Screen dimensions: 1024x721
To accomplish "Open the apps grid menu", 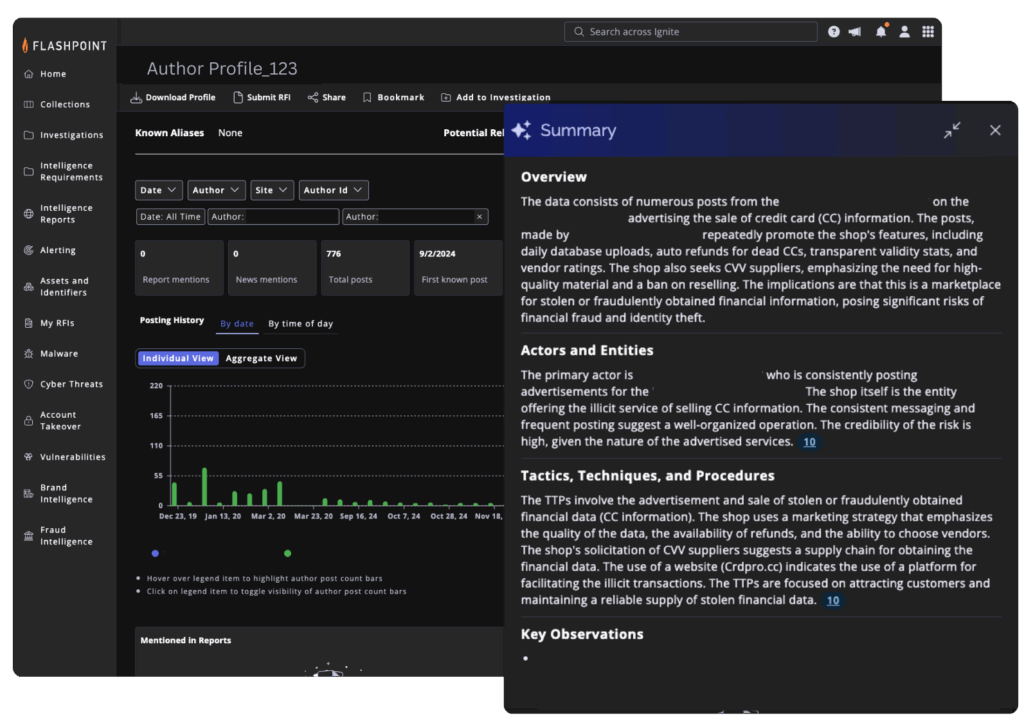I will (x=928, y=32).
